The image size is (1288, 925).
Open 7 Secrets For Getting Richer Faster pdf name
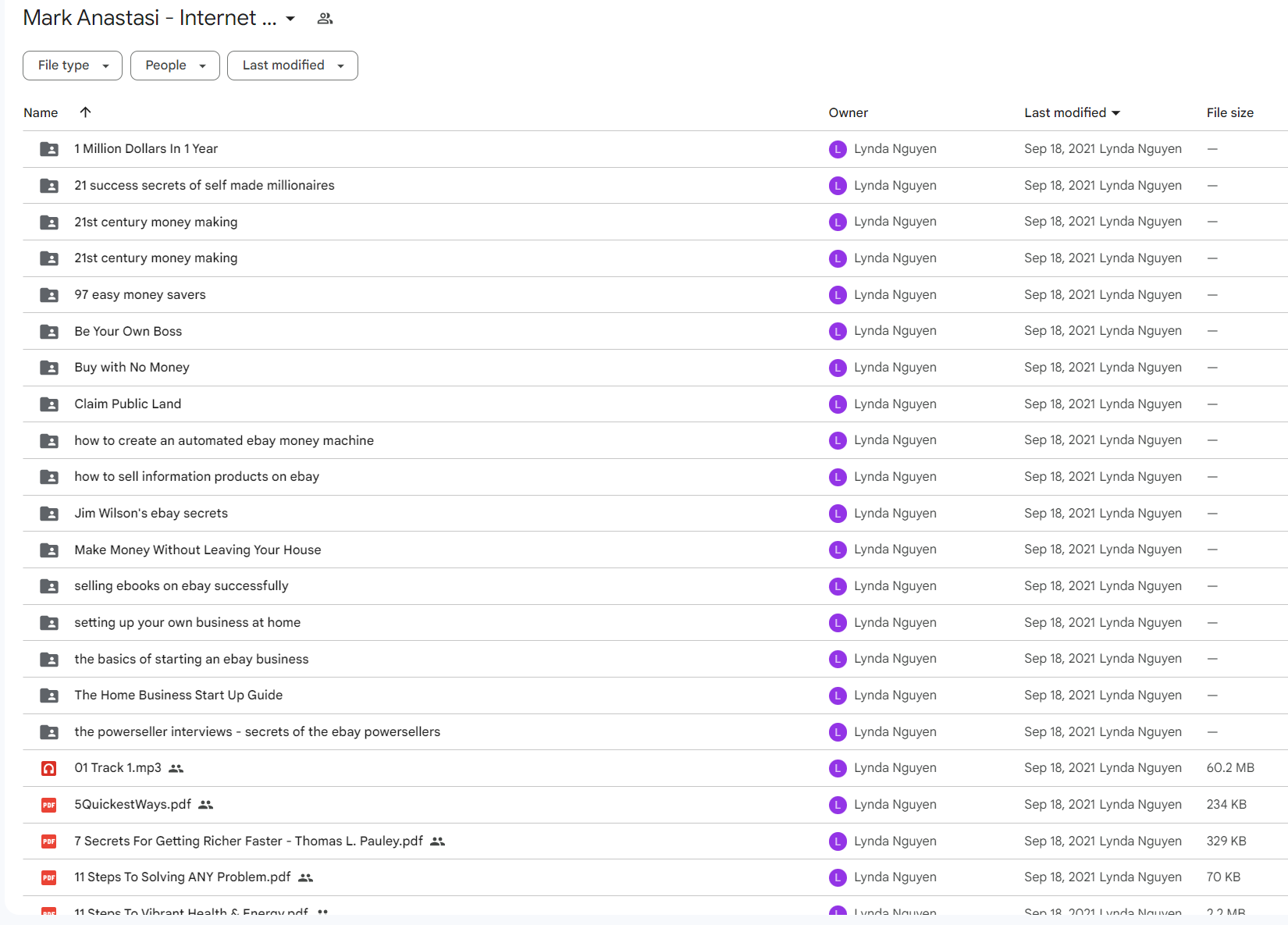248,841
